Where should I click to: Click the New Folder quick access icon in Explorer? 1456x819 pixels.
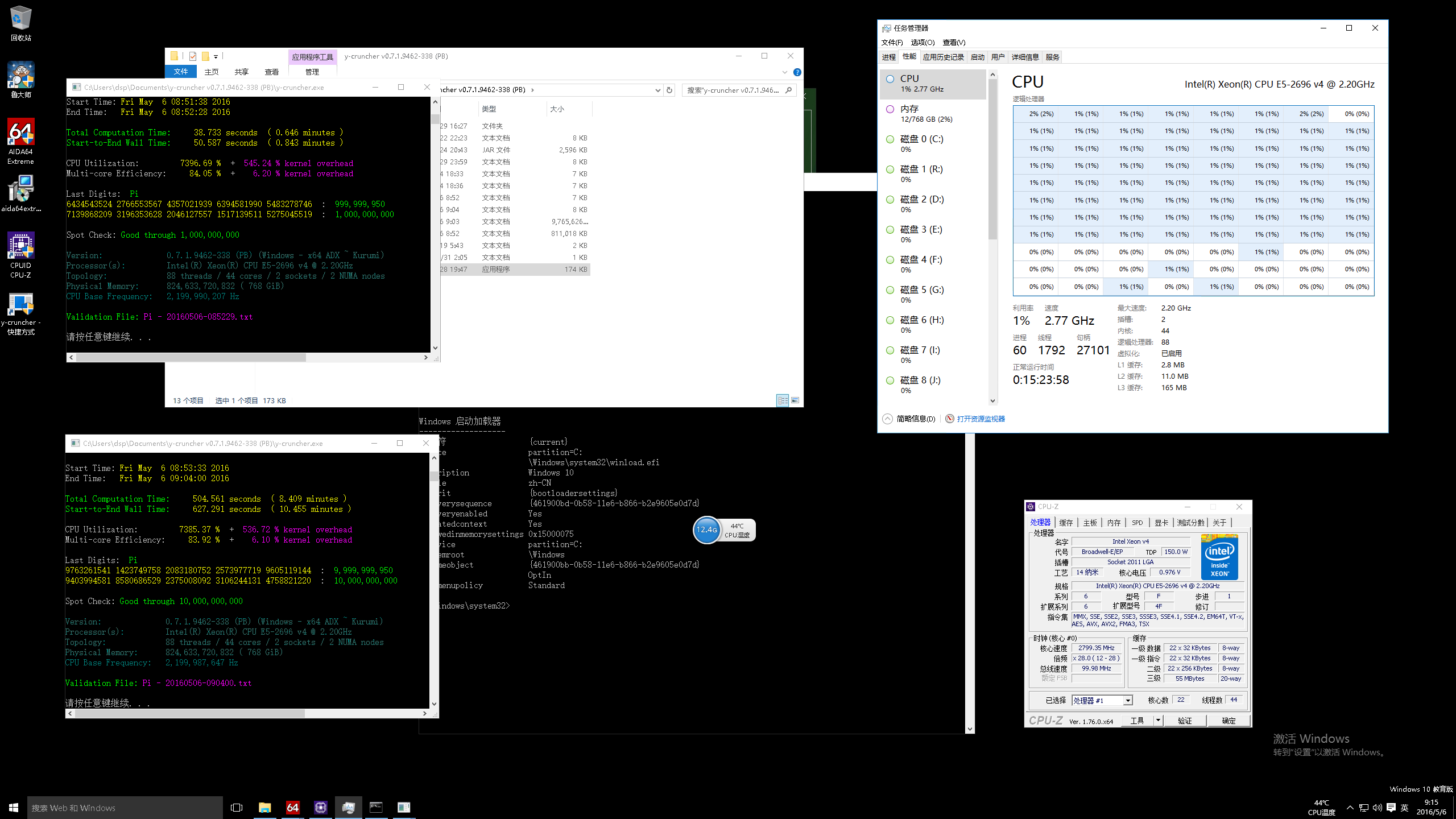click(x=205, y=56)
